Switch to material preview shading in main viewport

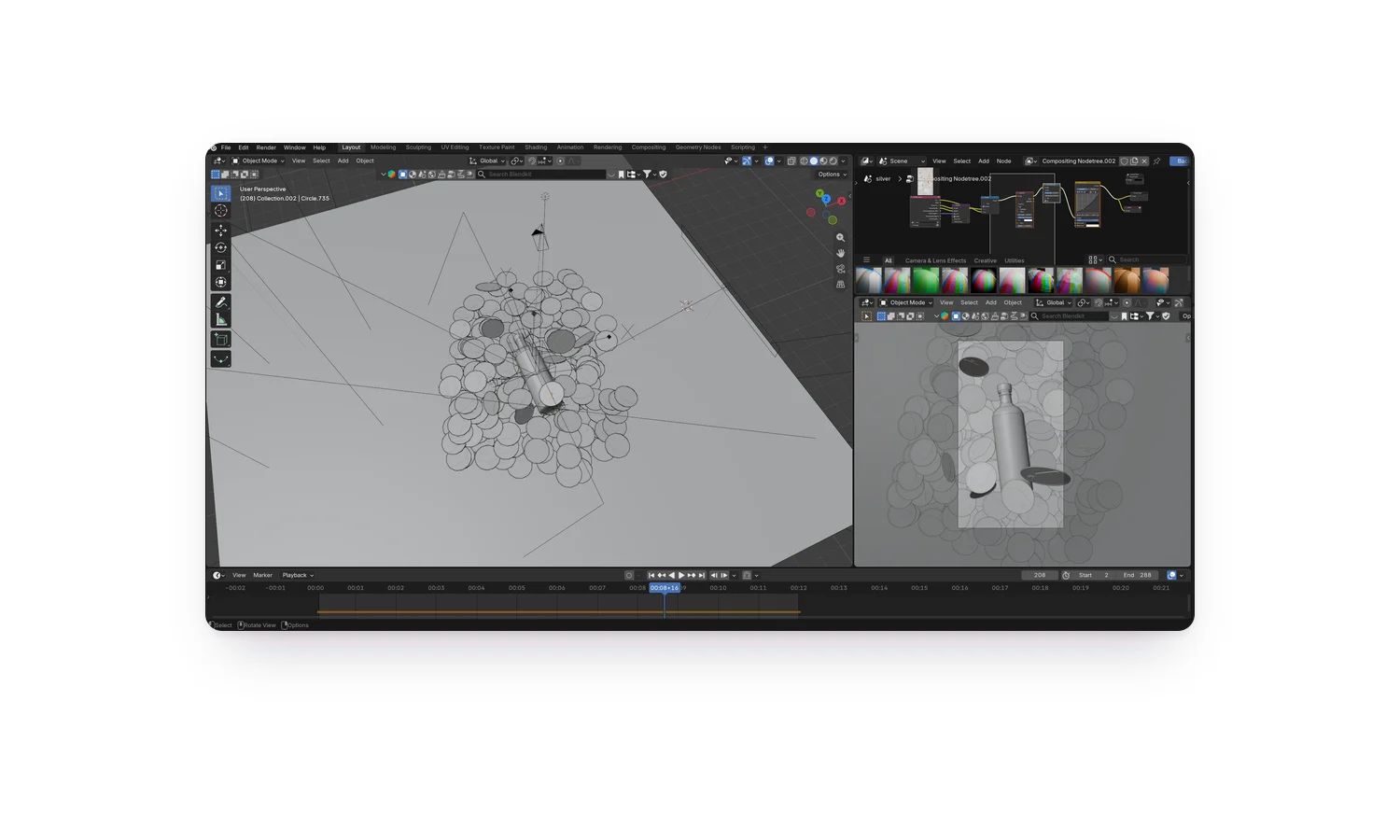(x=823, y=161)
